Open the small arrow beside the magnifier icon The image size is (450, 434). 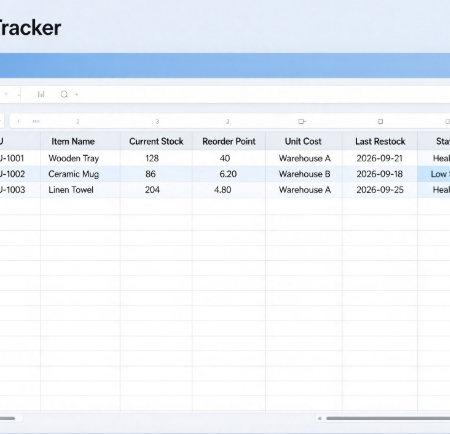(x=77, y=95)
